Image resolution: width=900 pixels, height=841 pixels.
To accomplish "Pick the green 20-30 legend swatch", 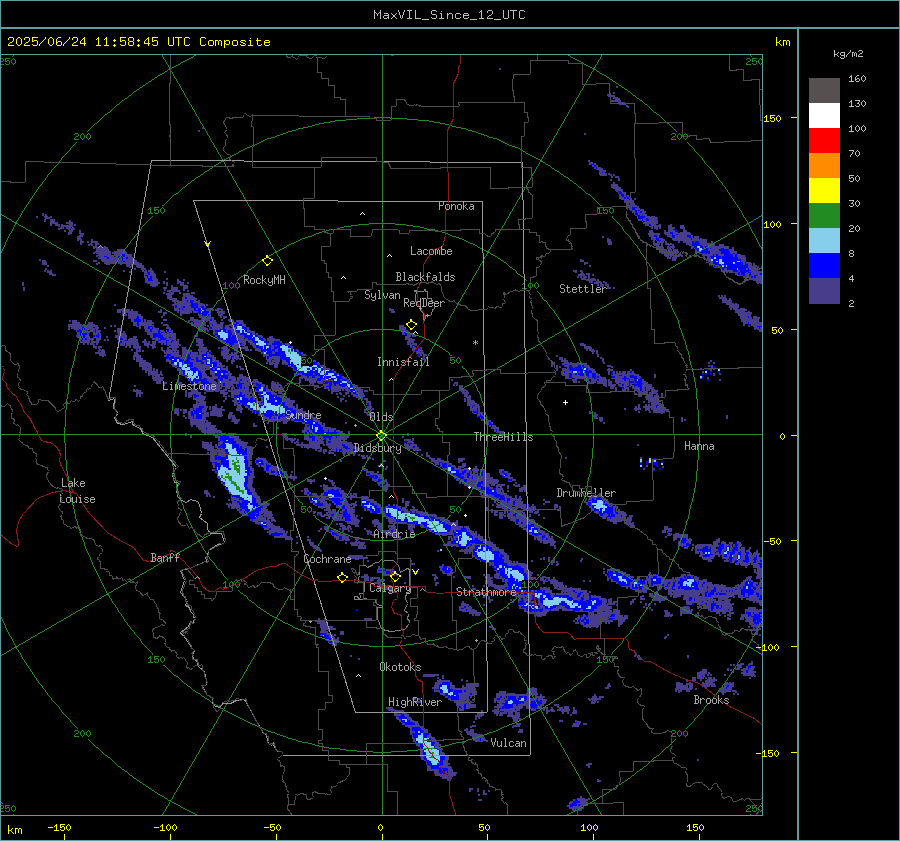I will coord(824,216).
